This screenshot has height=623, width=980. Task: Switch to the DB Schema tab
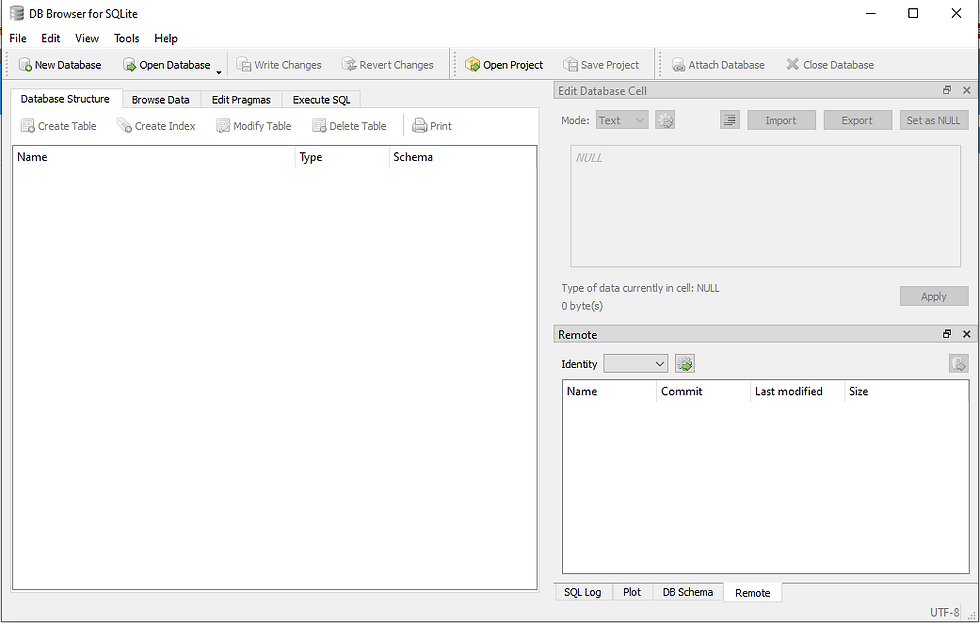coord(688,592)
